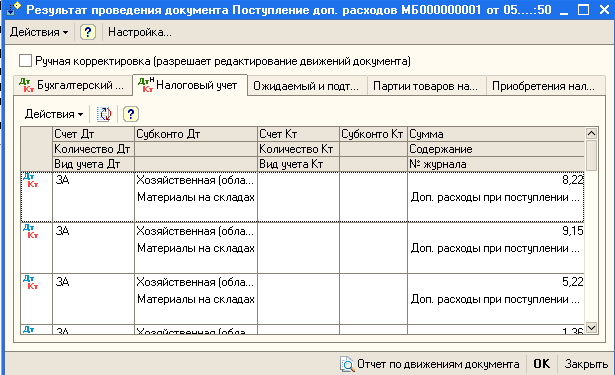Click the Счет Кт column header
Image resolution: width=615 pixels, height=375 pixels.
298,134
